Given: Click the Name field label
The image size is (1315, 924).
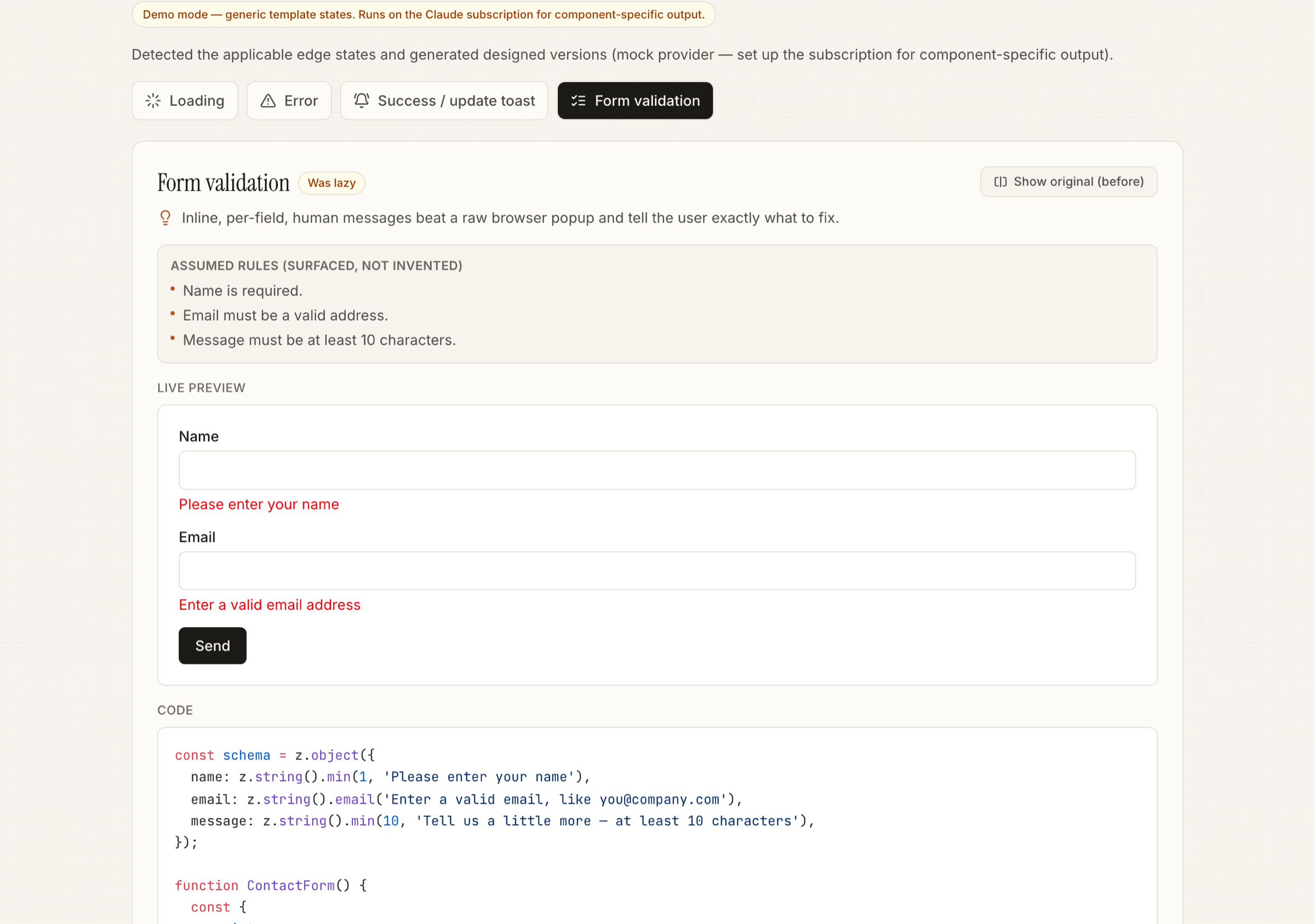Looking at the screenshot, I should (x=199, y=436).
